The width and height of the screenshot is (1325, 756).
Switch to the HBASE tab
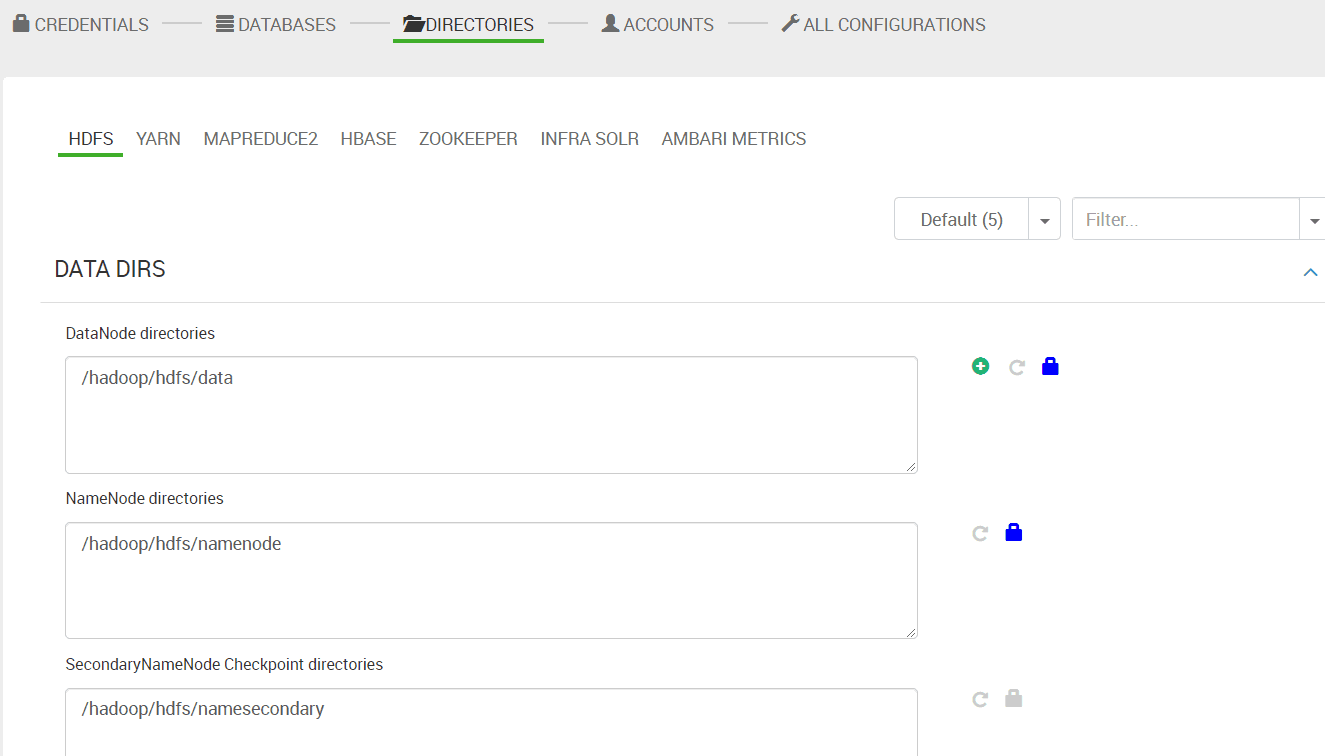coord(368,139)
